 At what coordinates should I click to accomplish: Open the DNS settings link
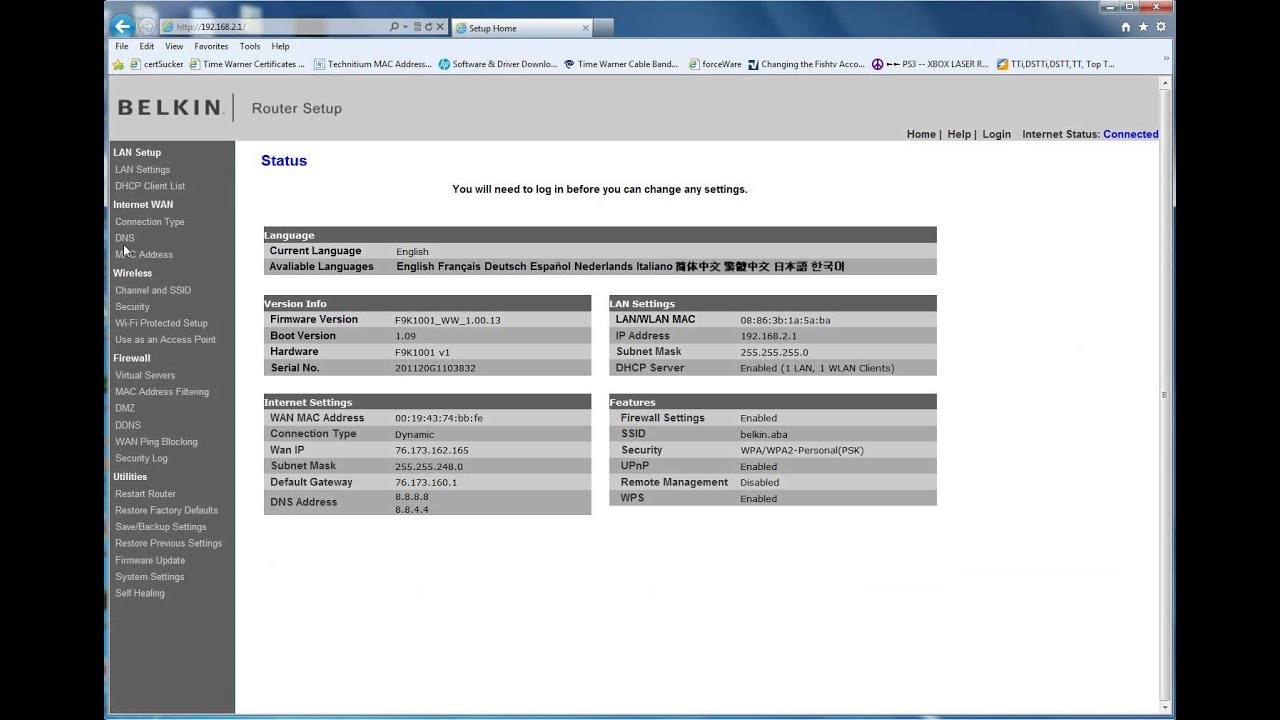coord(124,238)
